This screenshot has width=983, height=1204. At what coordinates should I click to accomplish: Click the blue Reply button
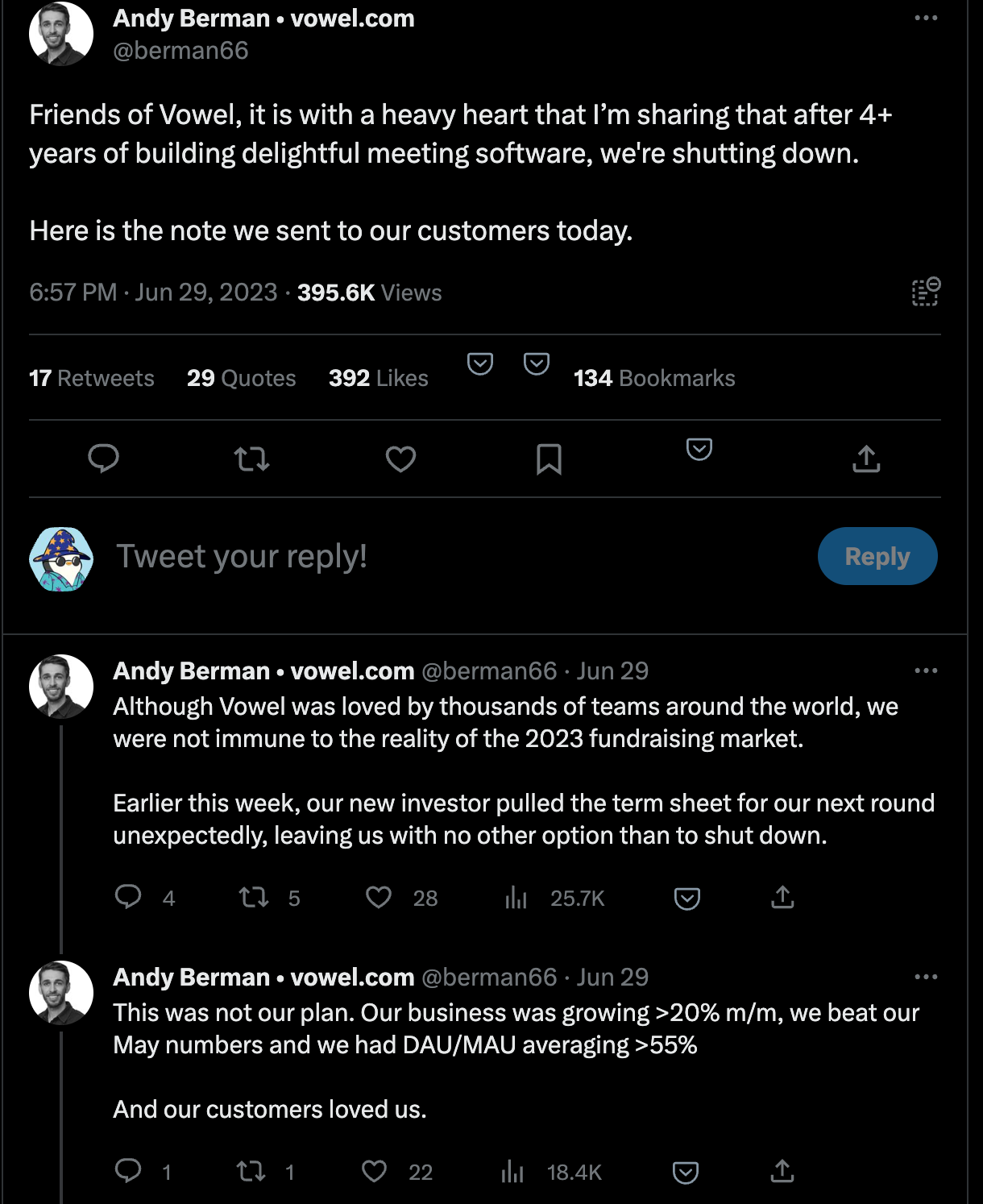tap(877, 556)
